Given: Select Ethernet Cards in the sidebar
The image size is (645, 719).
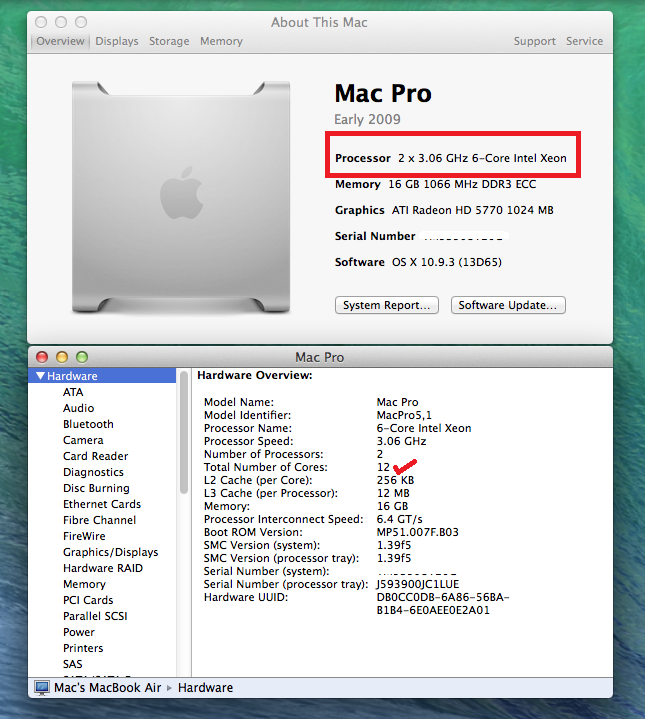Looking at the screenshot, I should click(102, 504).
